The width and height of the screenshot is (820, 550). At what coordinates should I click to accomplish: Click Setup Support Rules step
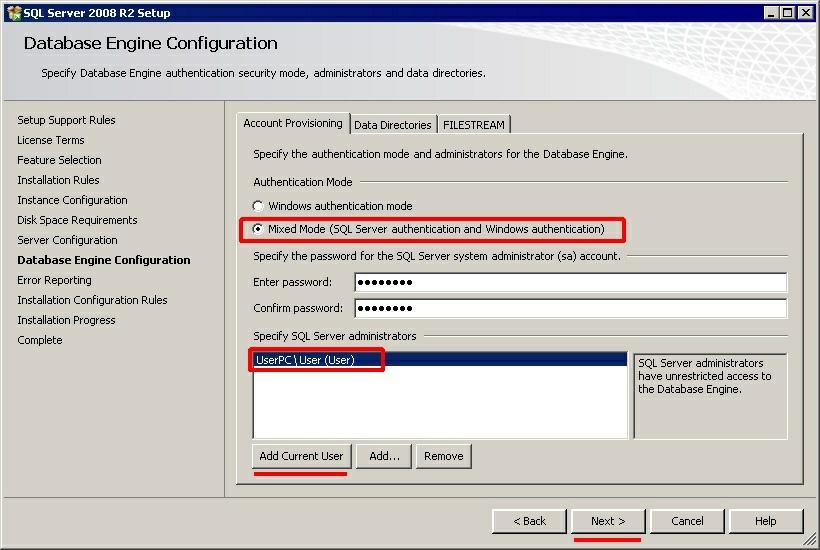66,120
